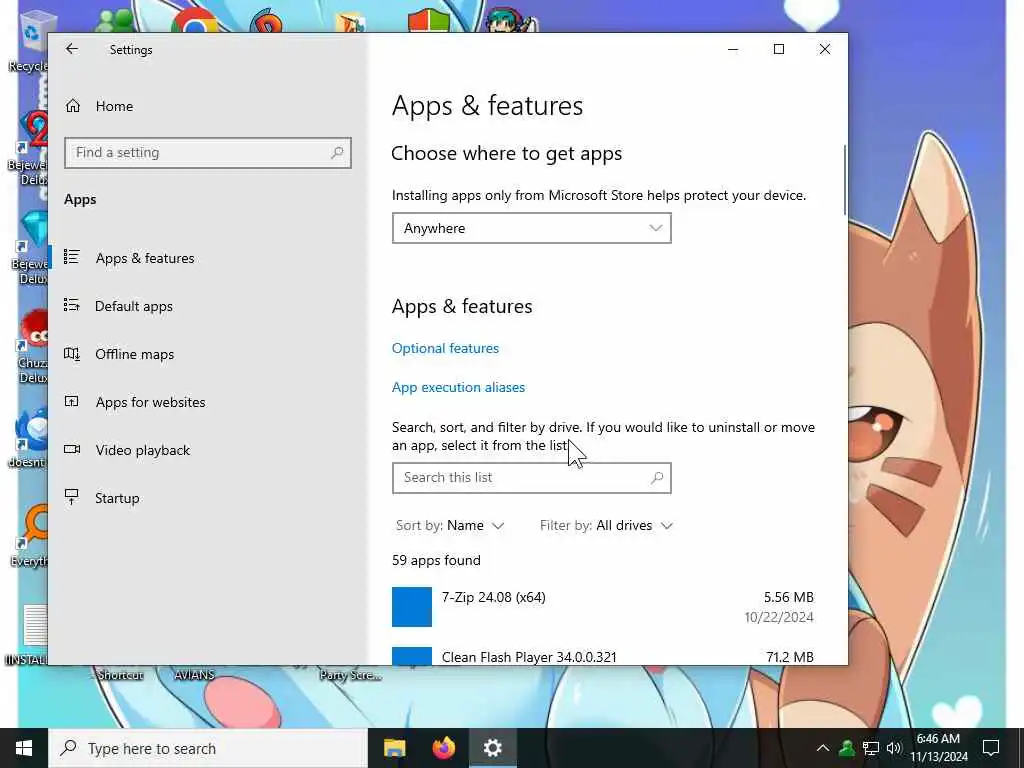Screen dimensions: 1024x768
Task: Select the AVIANS desktop item
Action: [x=194, y=675]
